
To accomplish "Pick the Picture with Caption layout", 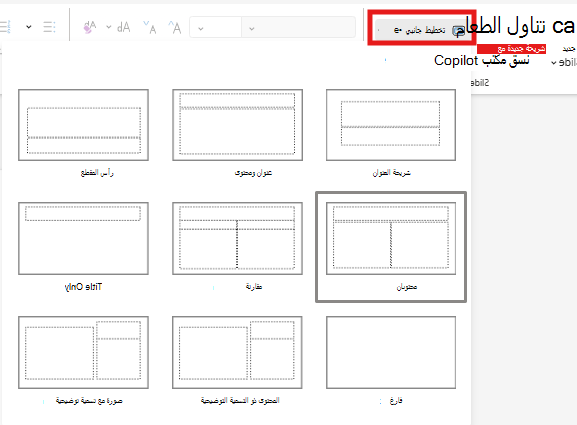I will (84, 353).
